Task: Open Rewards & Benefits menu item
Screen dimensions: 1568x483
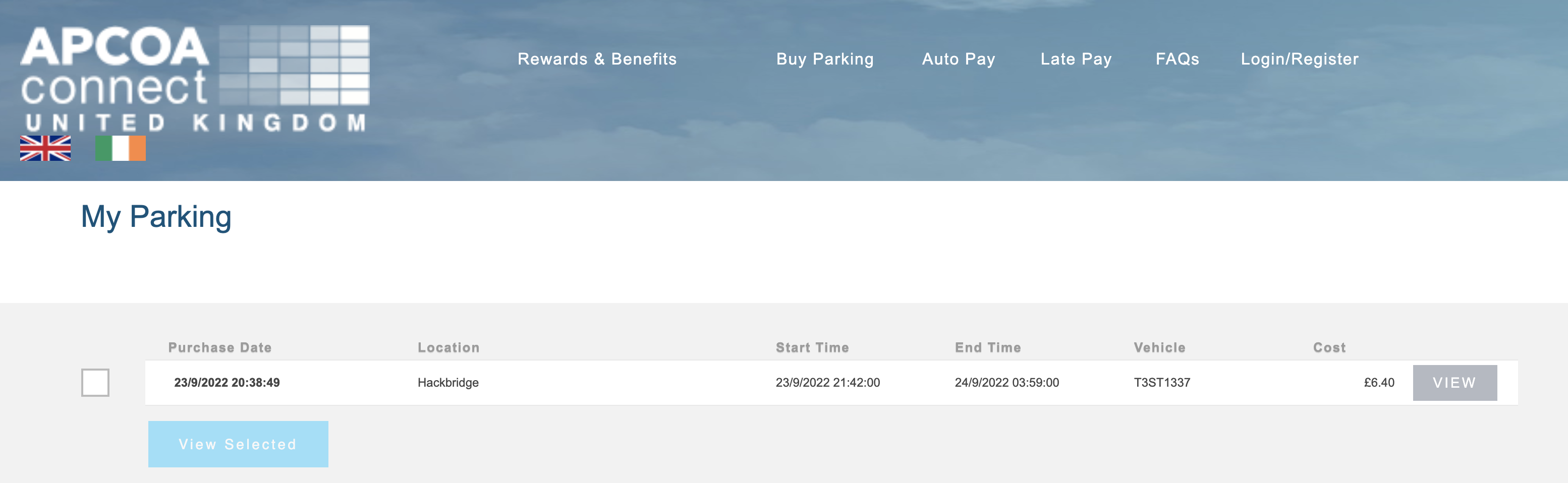Action: pyautogui.click(x=596, y=59)
